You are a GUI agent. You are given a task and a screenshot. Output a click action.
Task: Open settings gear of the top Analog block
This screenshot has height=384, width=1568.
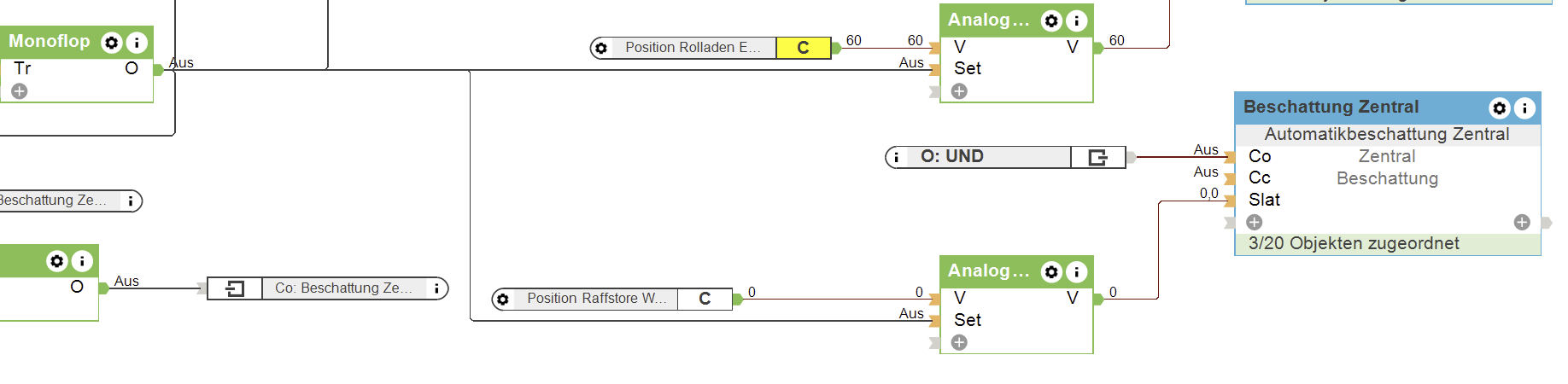pyautogui.click(x=1051, y=20)
